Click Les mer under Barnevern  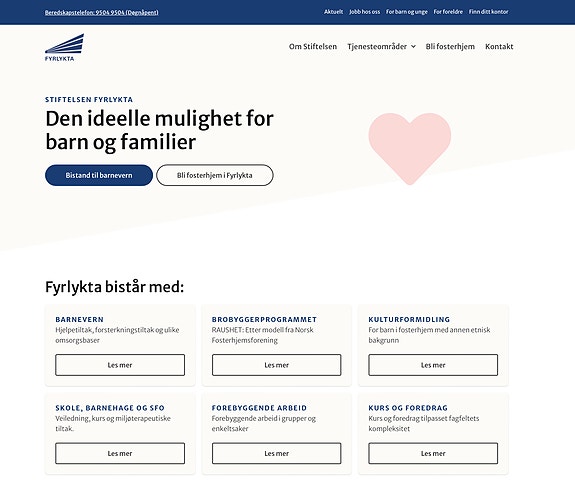120,365
